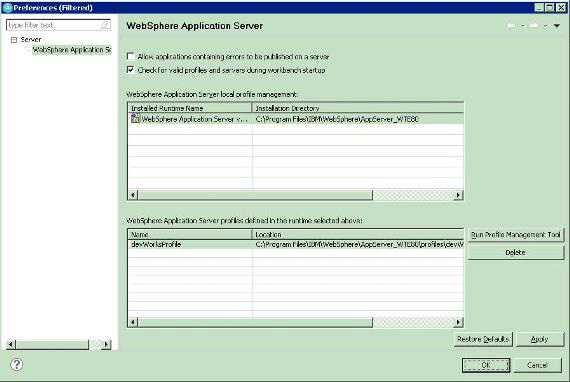570x382 pixels.
Task: Click the profiles Location column header
Action: tap(358, 234)
